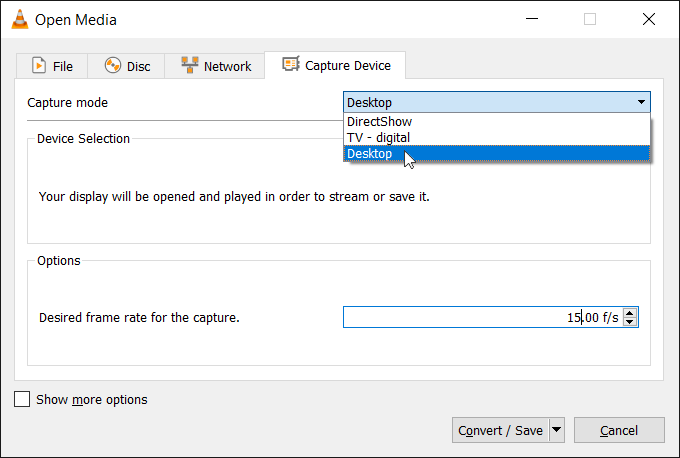Click the File tab play icon

tap(39, 66)
